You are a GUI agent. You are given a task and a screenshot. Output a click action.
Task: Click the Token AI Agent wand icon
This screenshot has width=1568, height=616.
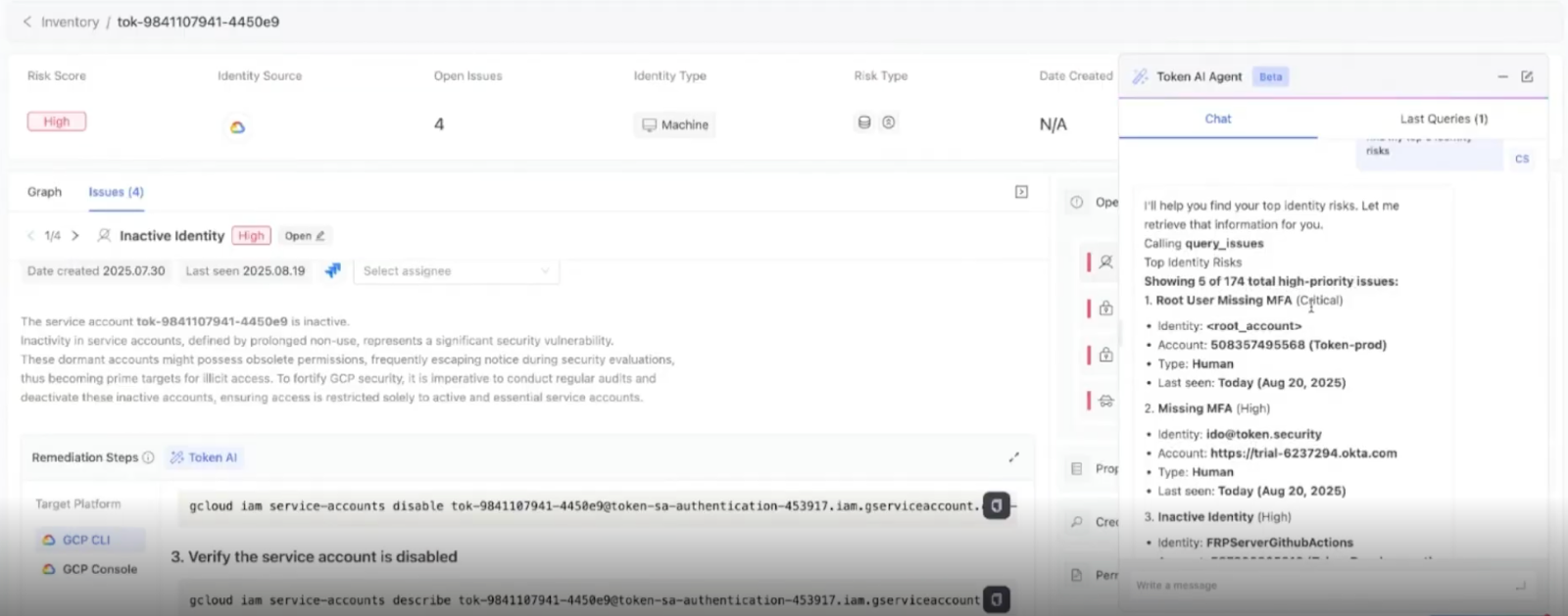[1140, 76]
